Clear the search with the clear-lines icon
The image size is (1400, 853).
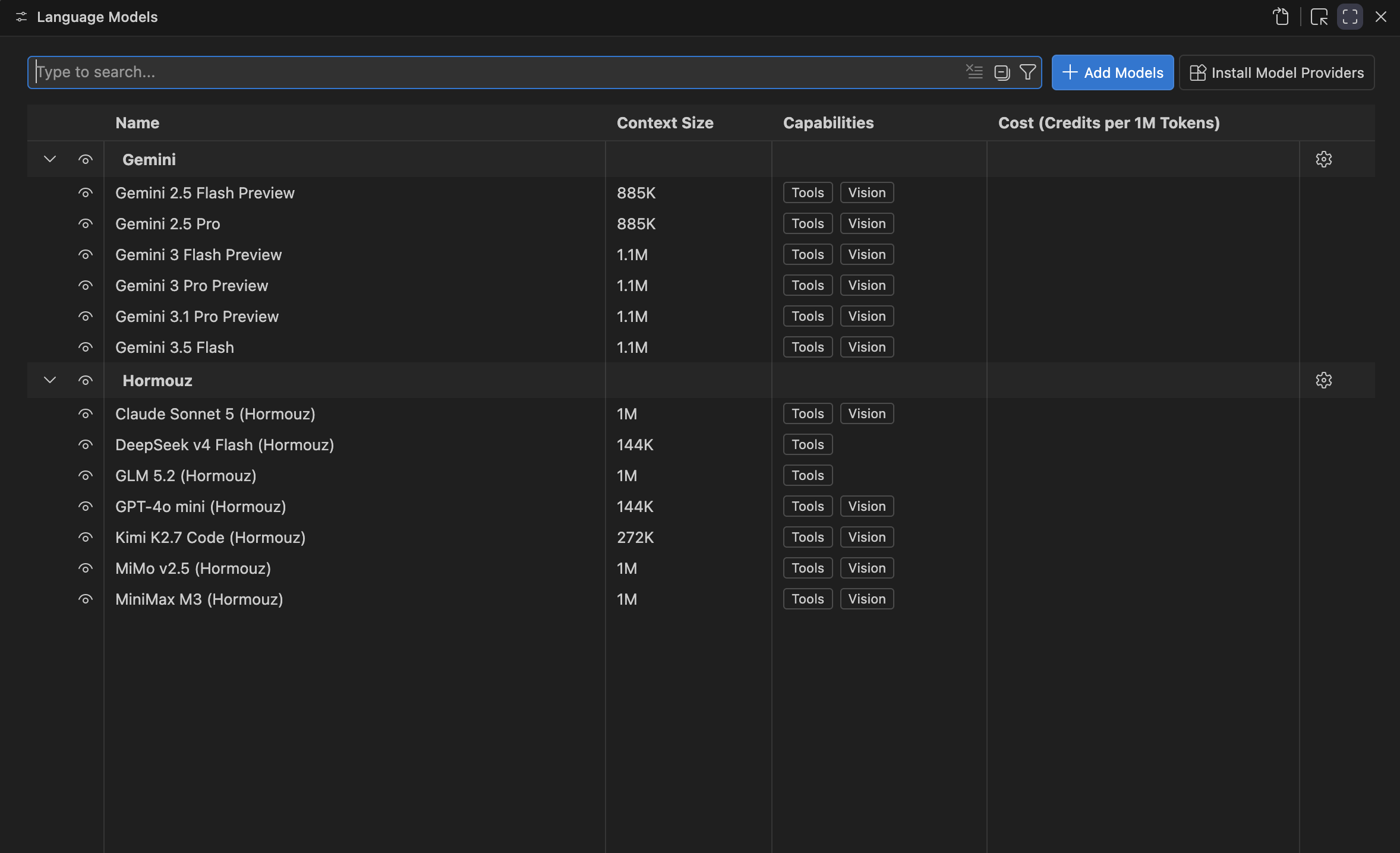coord(975,72)
